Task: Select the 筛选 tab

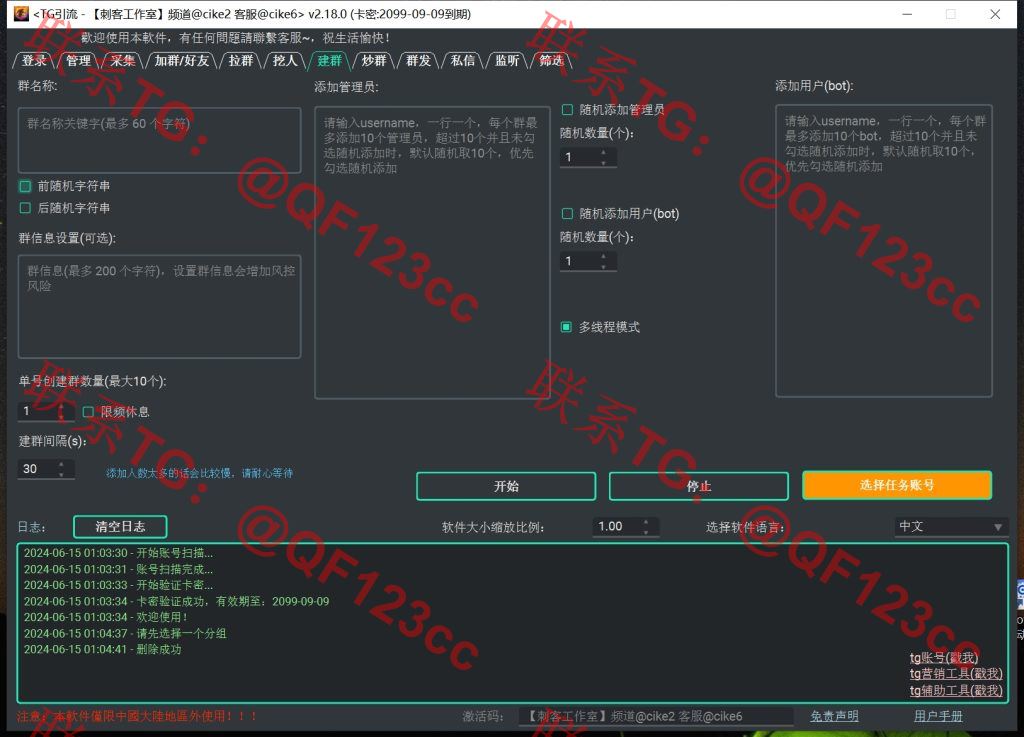Action: pyautogui.click(x=551, y=61)
